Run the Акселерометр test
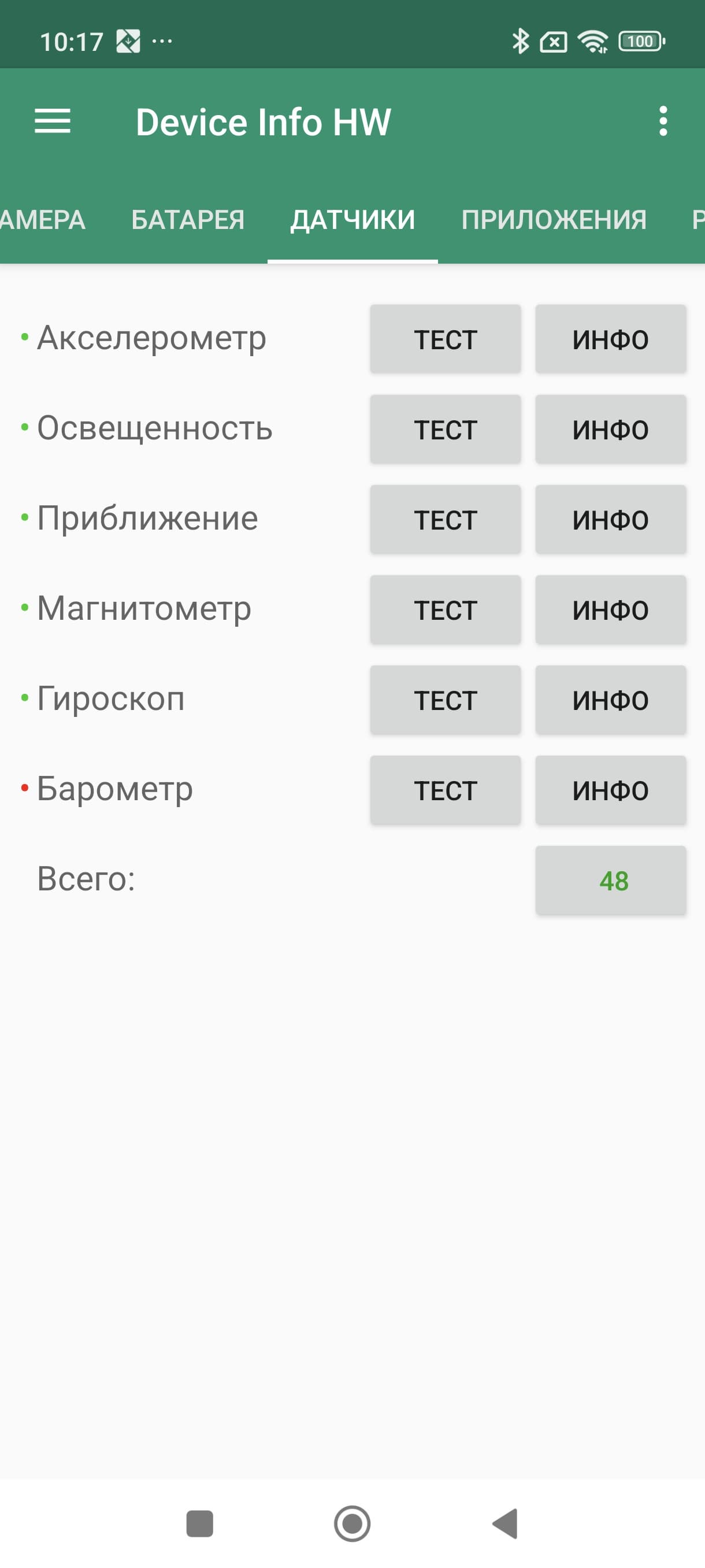The height and width of the screenshot is (1568, 705). [x=446, y=339]
